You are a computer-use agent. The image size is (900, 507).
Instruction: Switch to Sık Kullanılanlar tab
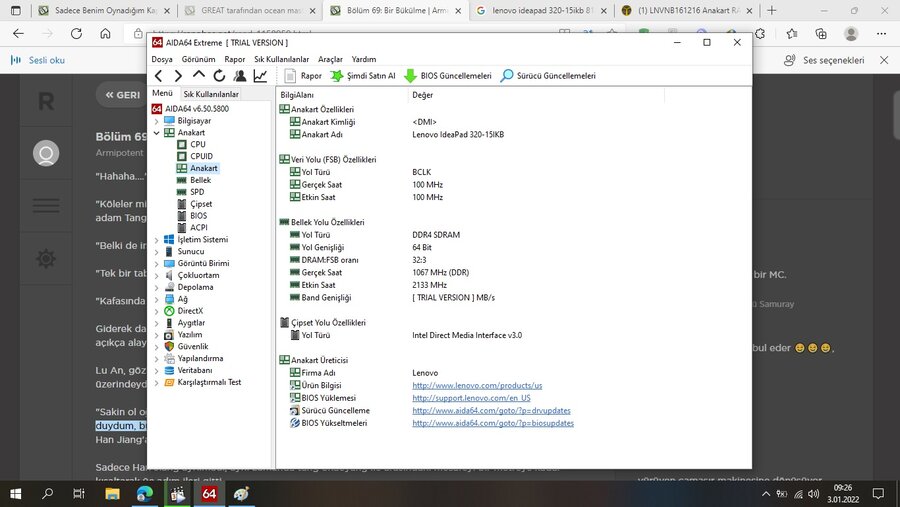click(211, 94)
